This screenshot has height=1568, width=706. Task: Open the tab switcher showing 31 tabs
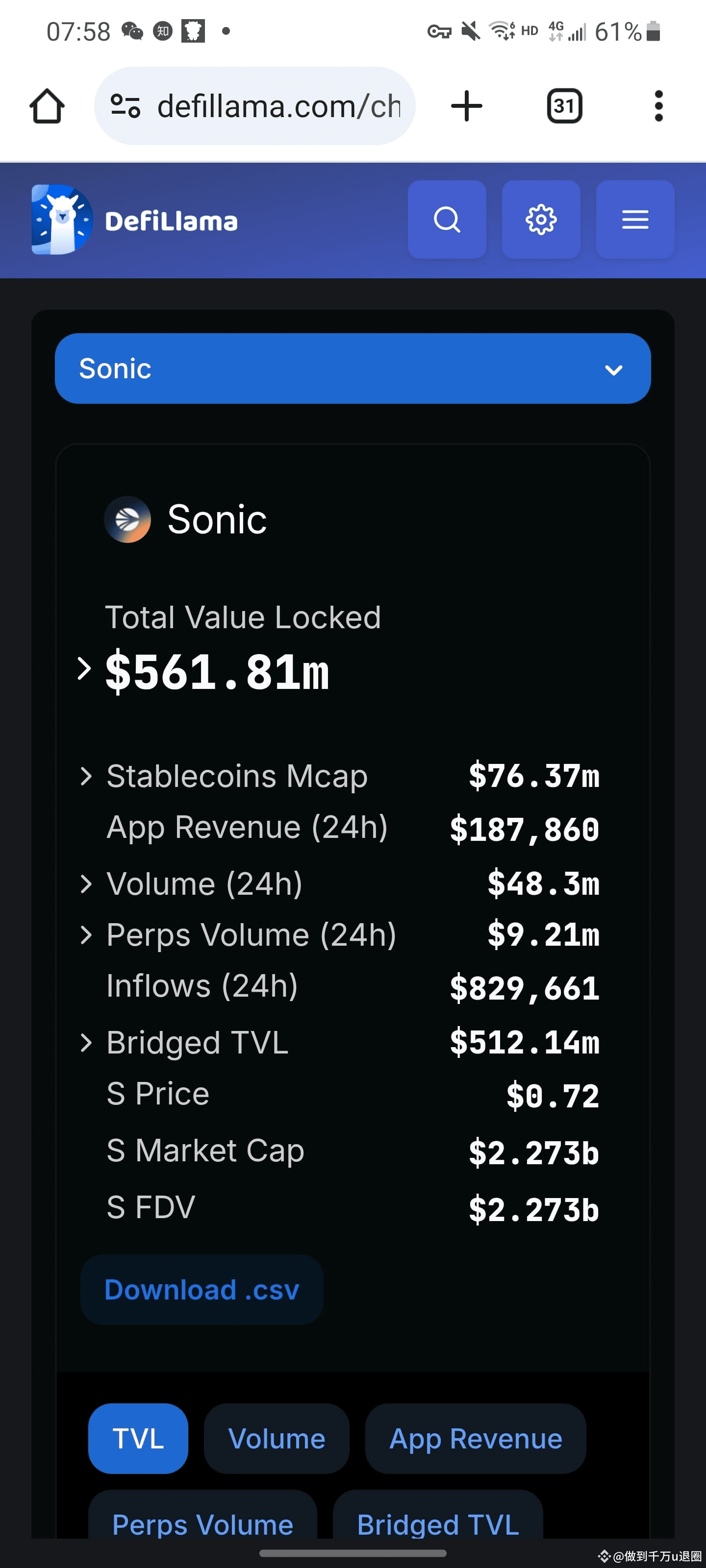click(563, 105)
